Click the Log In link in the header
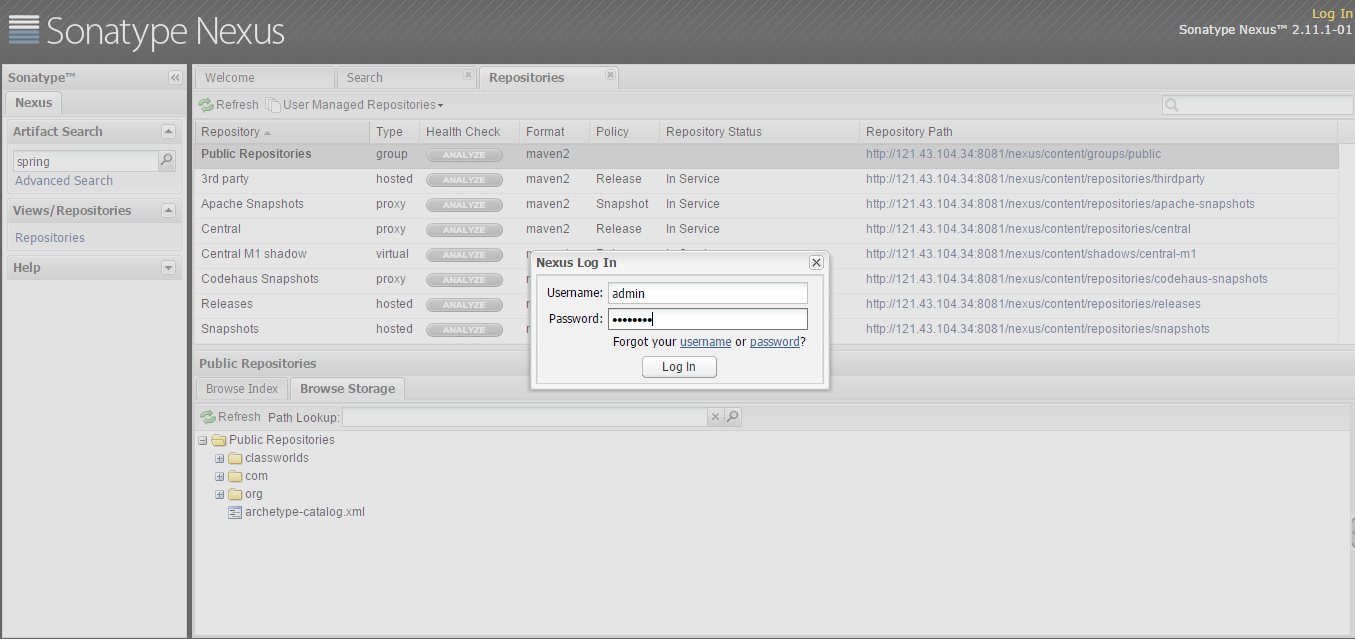The width and height of the screenshot is (1355, 639). (1332, 14)
